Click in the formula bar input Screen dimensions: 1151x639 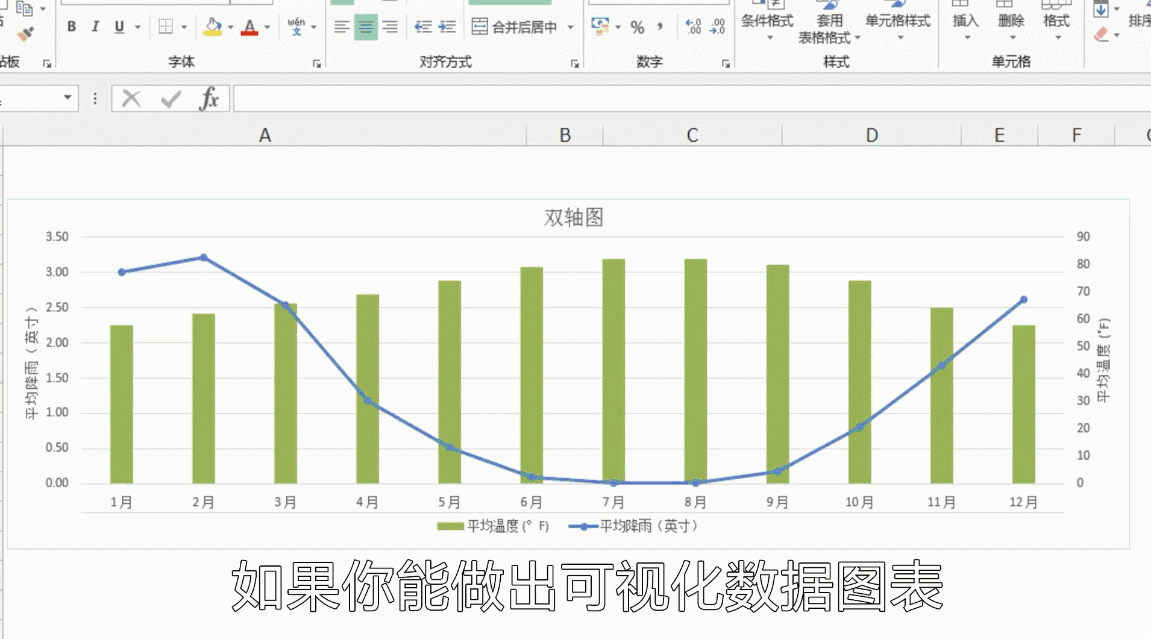coord(691,98)
